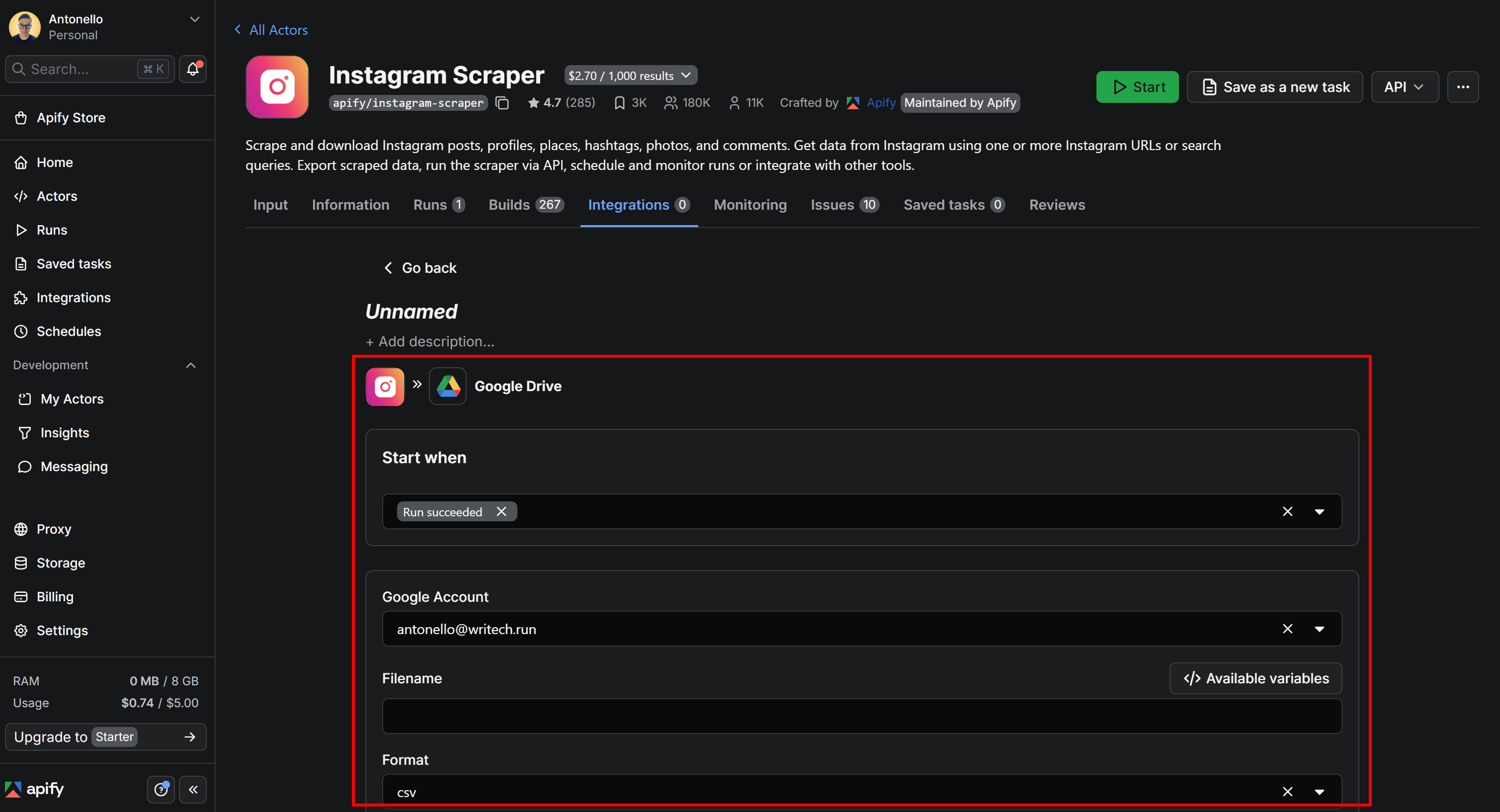Screen dimensions: 1500x812
Task: Open Storage from the sidebar
Action: [61, 563]
